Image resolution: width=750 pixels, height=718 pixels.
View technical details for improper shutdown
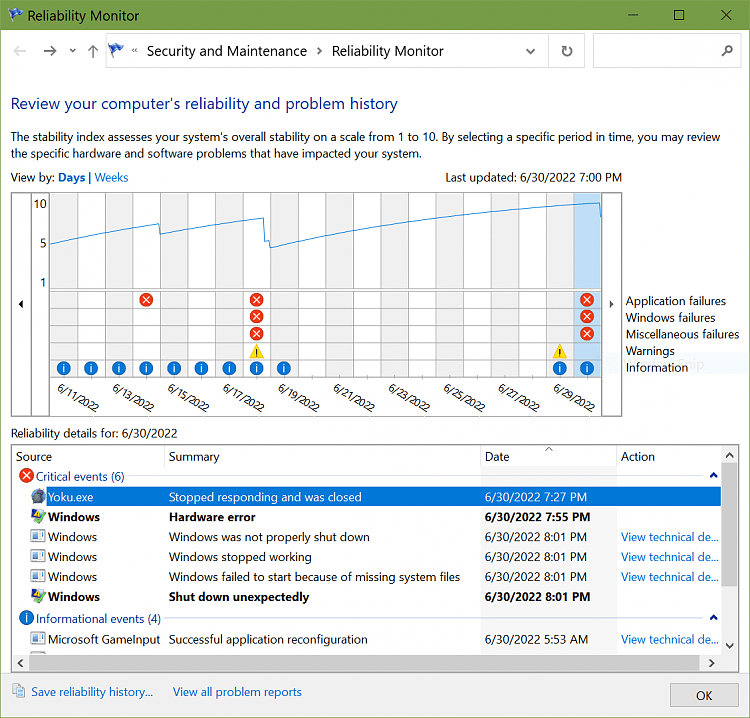click(670, 537)
